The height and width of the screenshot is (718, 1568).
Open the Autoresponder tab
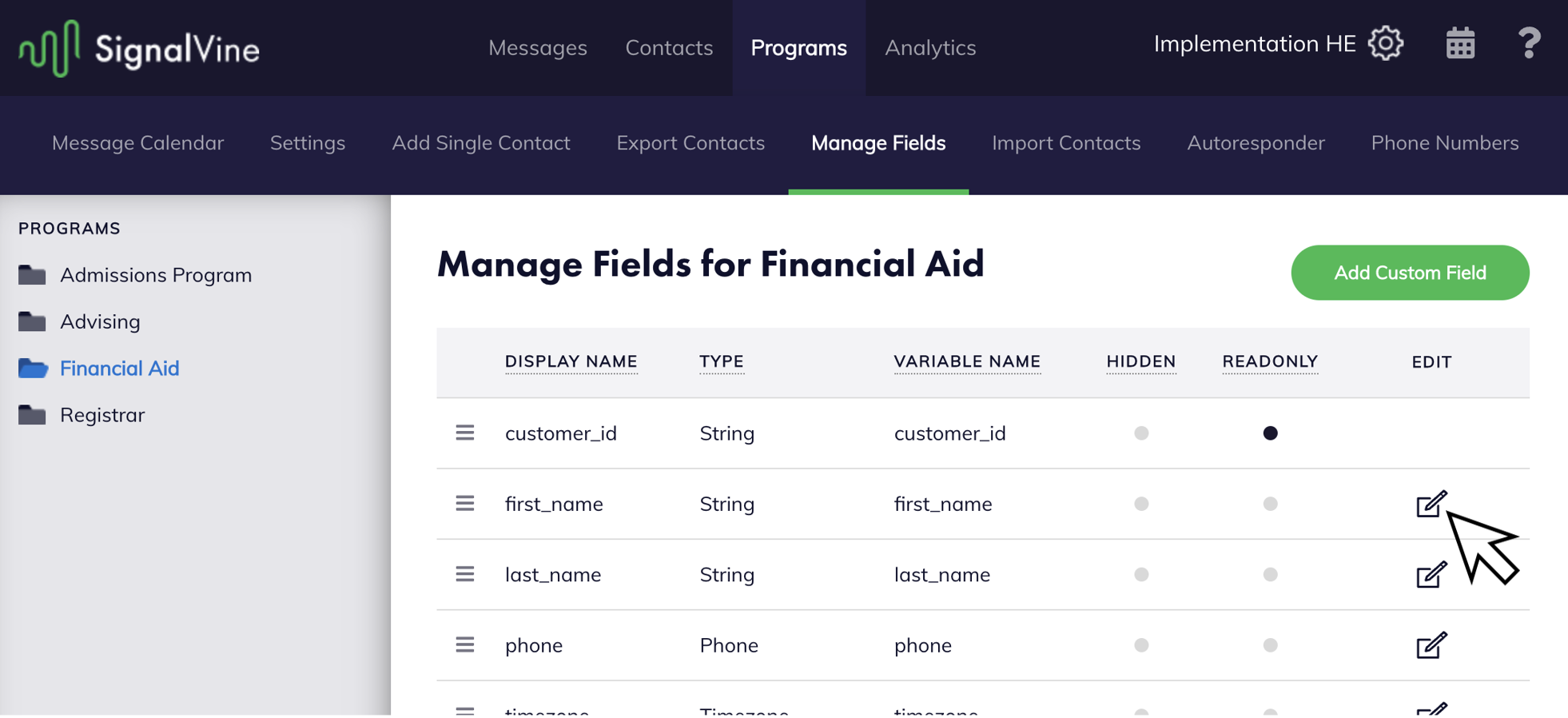1255,143
